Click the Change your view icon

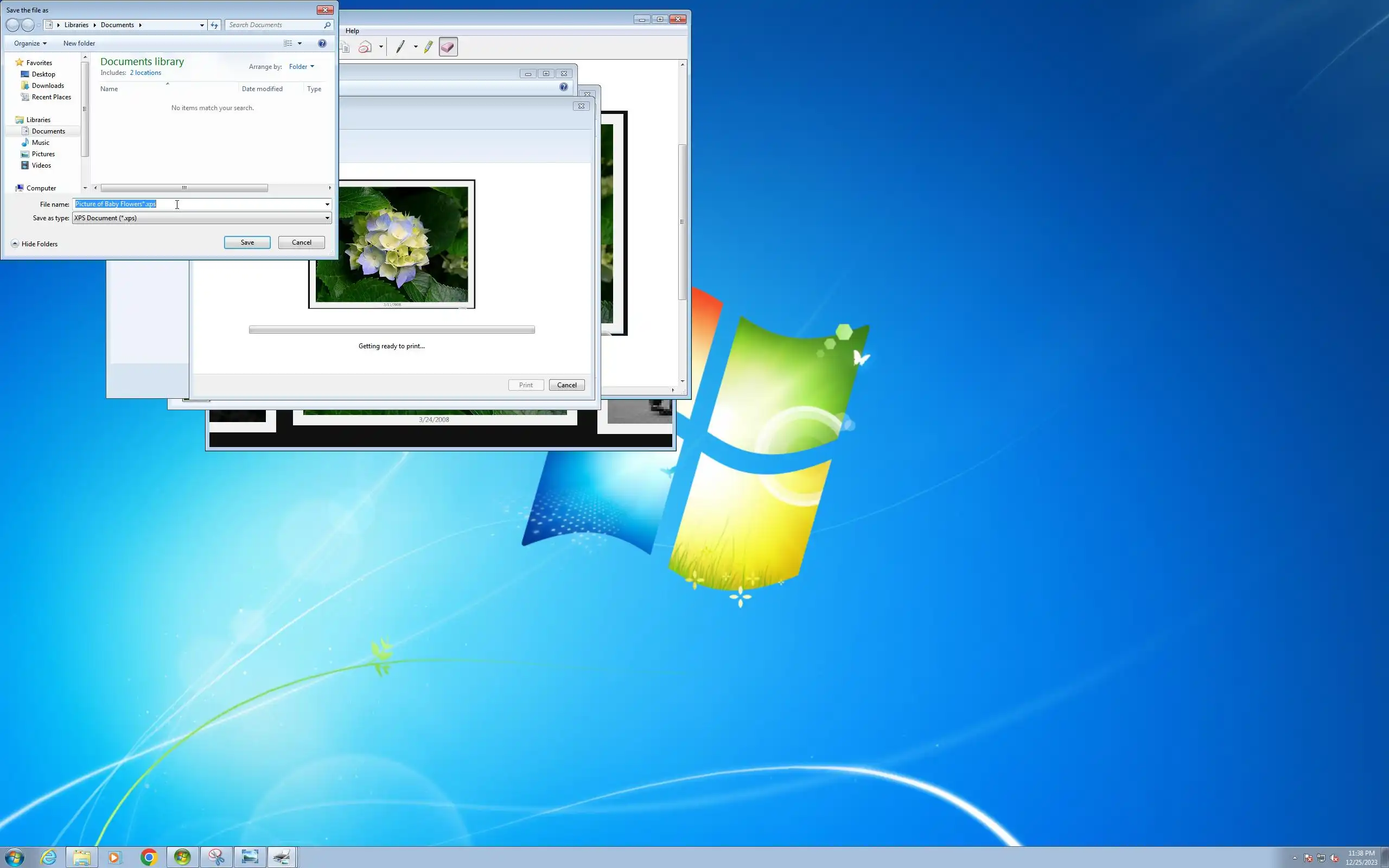coord(288,43)
